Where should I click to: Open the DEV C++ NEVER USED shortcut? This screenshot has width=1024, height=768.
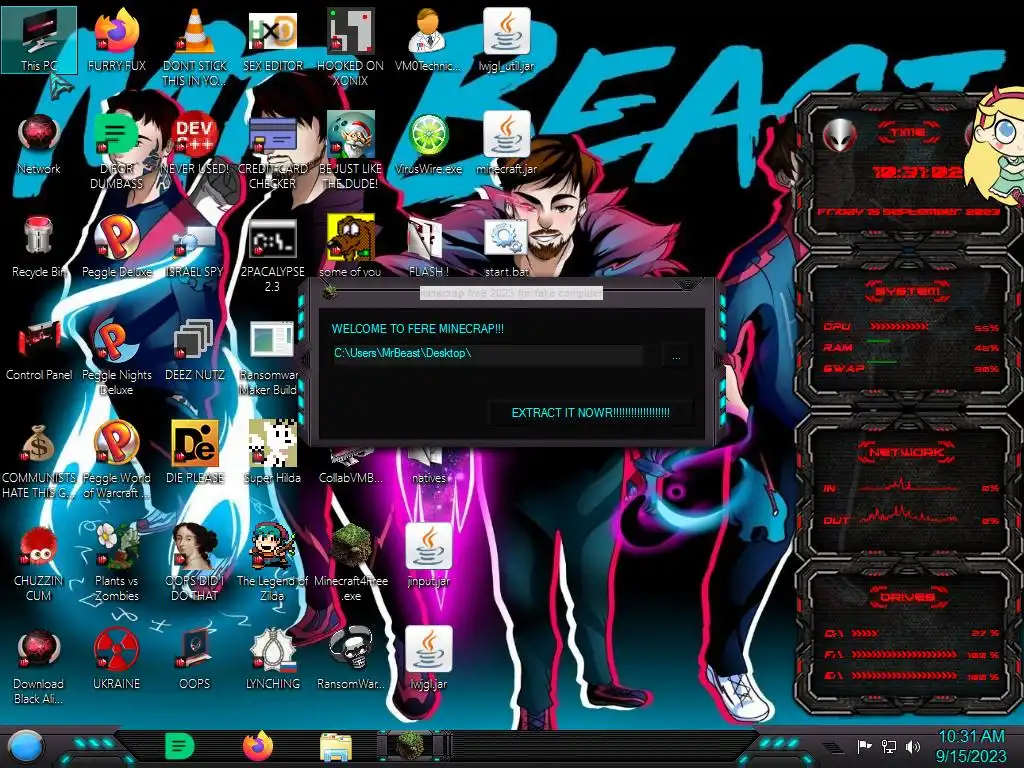(195, 144)
